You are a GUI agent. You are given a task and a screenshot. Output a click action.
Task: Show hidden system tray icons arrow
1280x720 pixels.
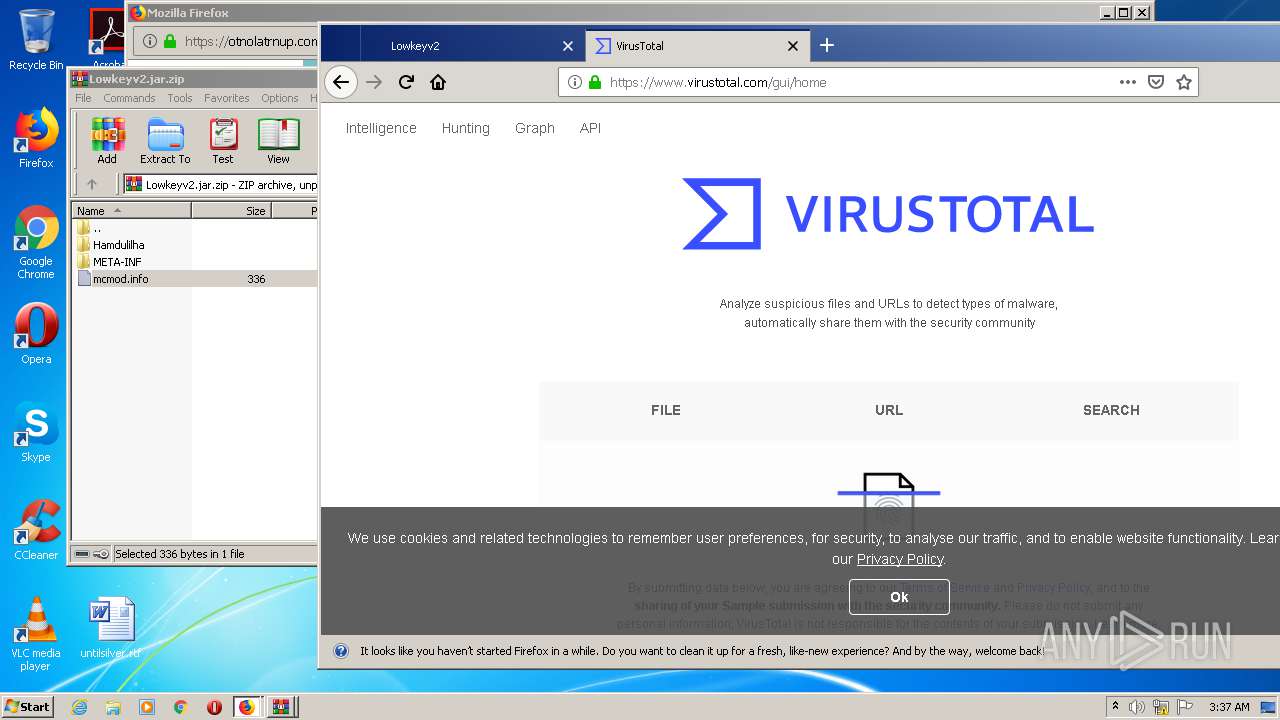point(1115,707)
